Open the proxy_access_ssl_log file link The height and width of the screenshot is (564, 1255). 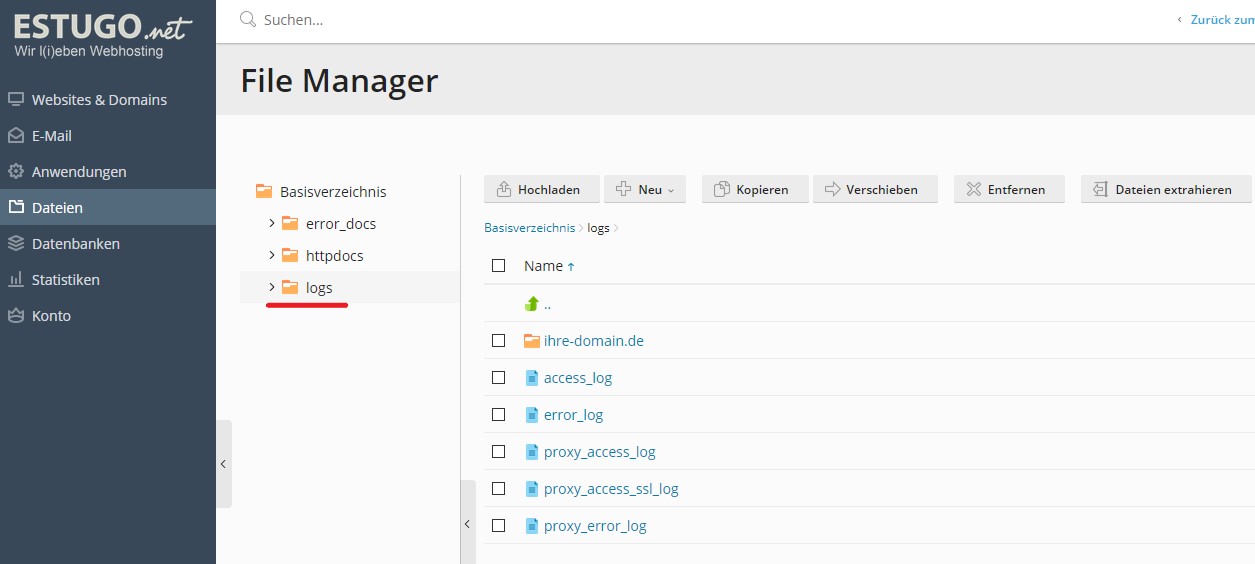tap(610, 489)
